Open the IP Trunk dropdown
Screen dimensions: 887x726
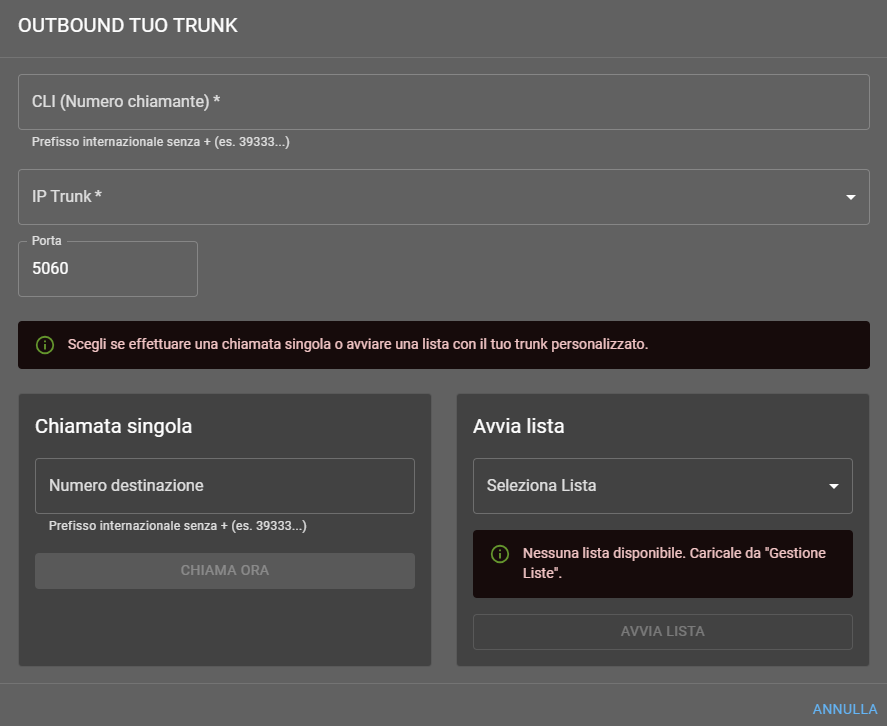[443, 197]
